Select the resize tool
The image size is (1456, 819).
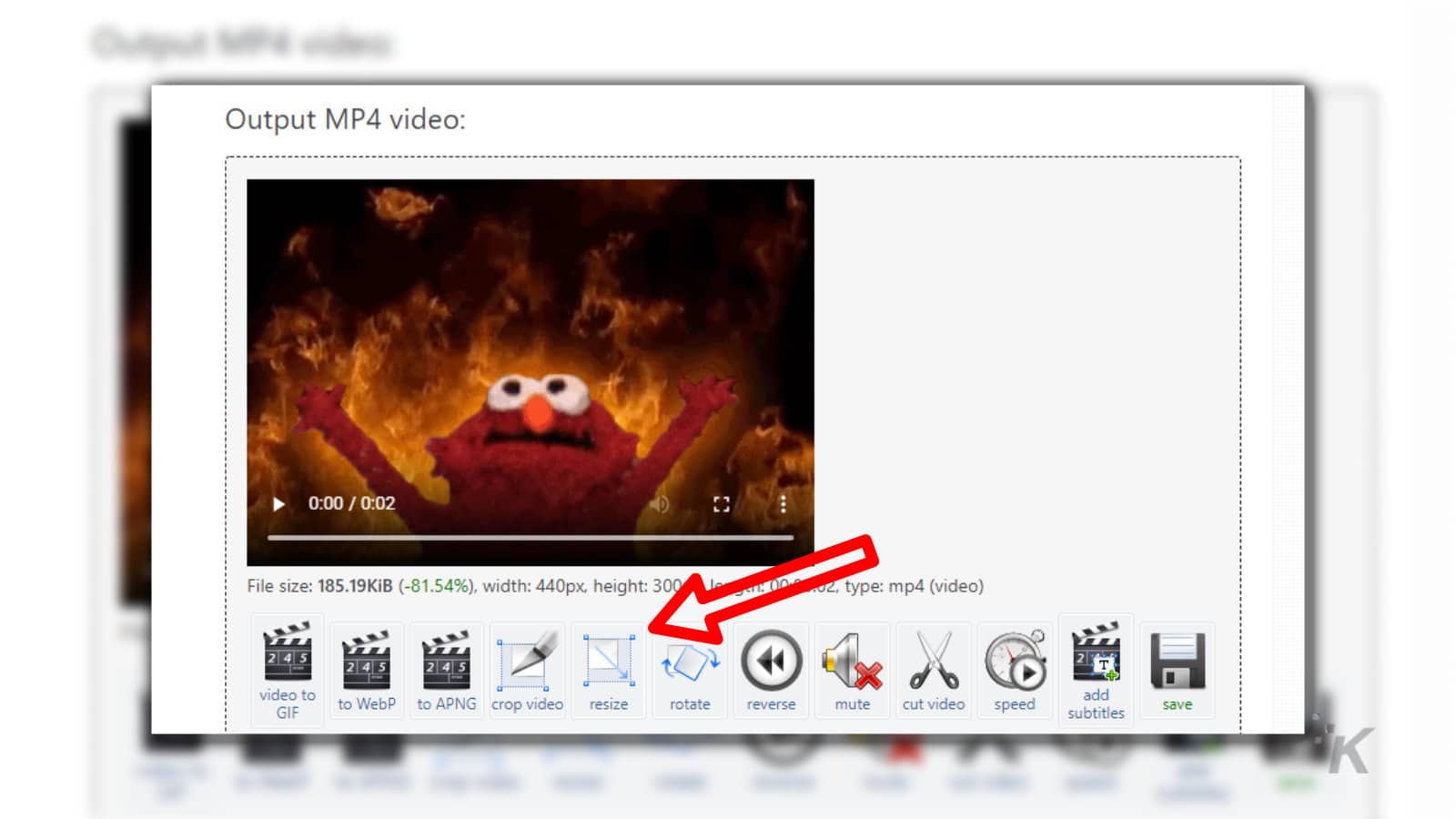(608, 671)
